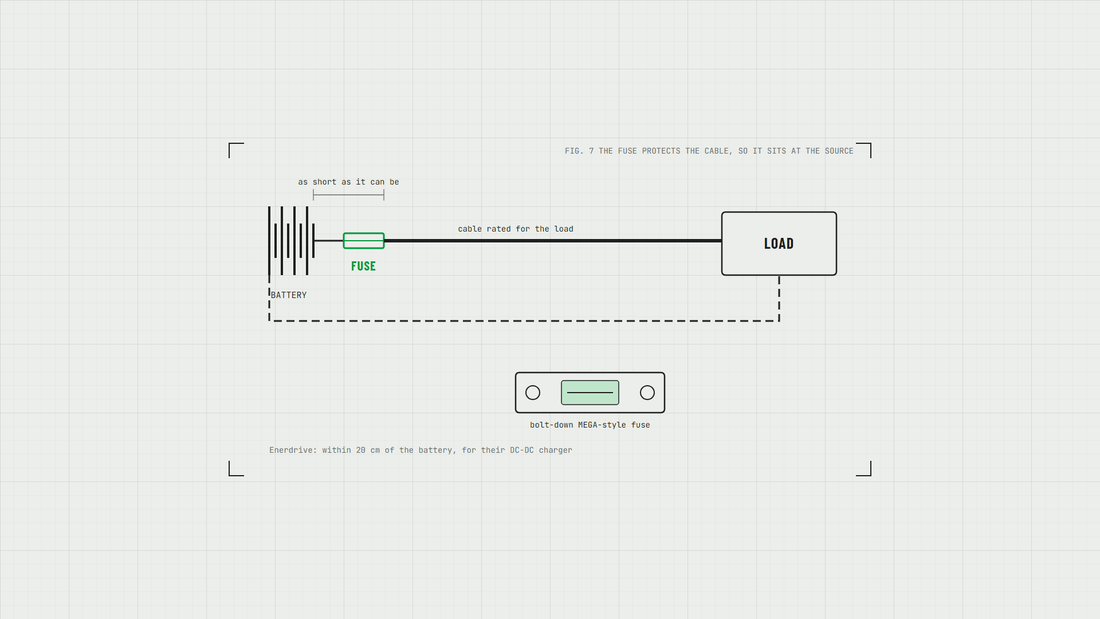Click the thick cable line to load

[x=553, y=241]
